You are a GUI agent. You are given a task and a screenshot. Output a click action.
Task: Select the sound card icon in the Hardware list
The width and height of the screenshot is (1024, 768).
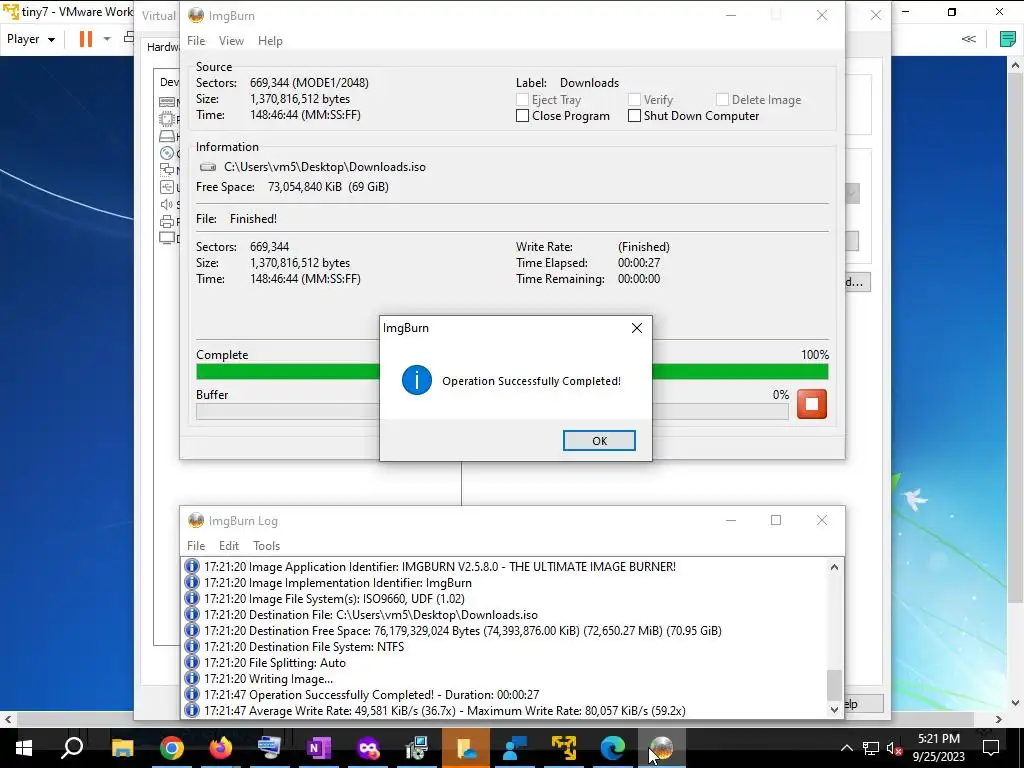tap(167, 204)
